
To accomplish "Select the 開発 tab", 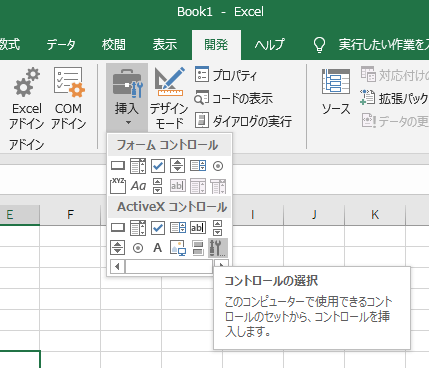I will point(216,45).
